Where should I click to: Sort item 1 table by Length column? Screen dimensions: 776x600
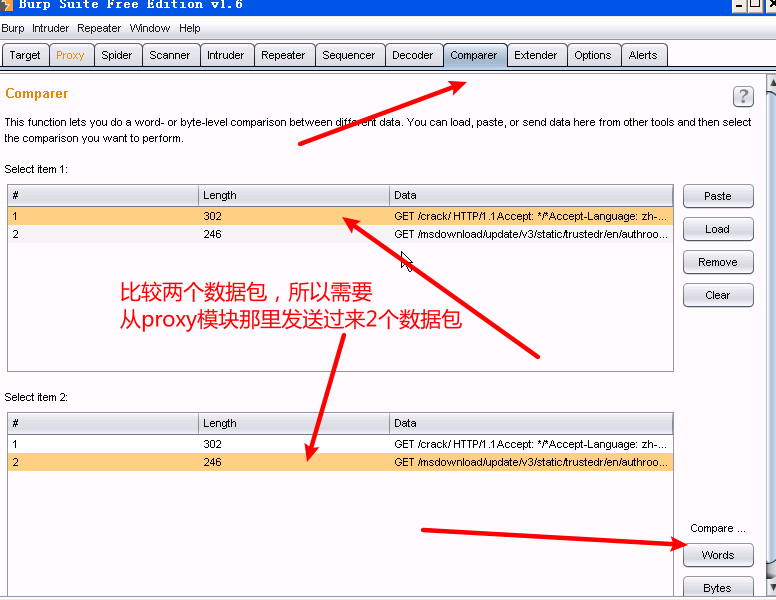(294, 196)
